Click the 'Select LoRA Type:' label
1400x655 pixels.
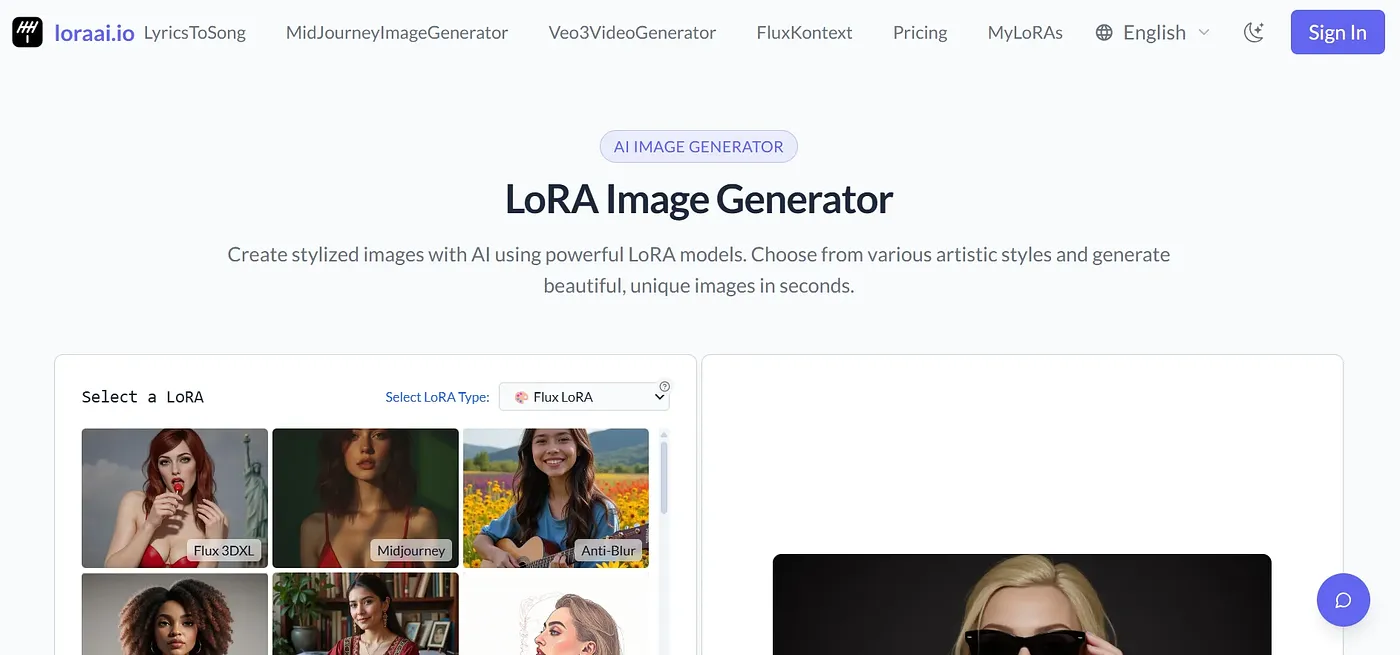(437, 397)
